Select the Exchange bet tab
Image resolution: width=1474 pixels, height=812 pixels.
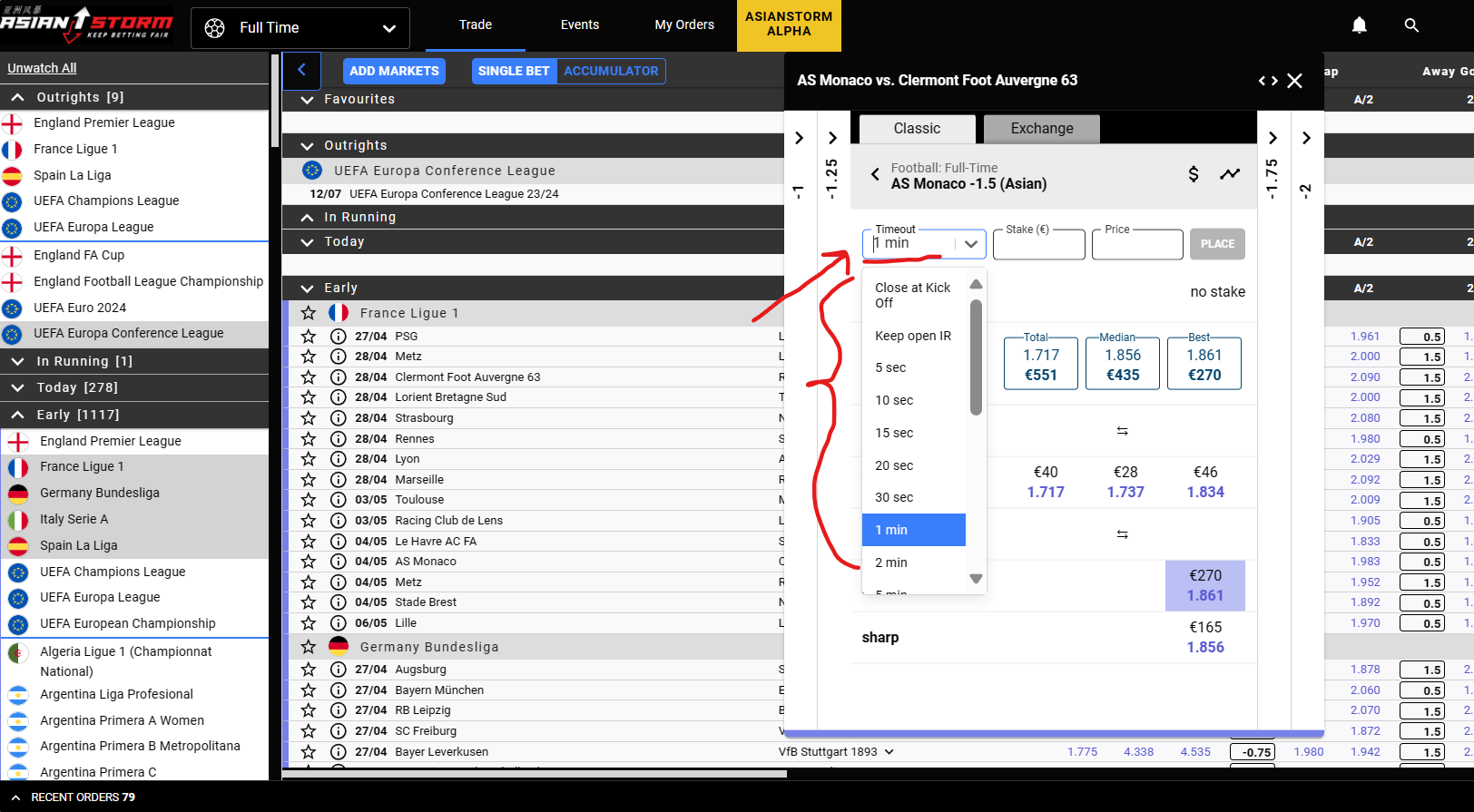pos(1042,129)
